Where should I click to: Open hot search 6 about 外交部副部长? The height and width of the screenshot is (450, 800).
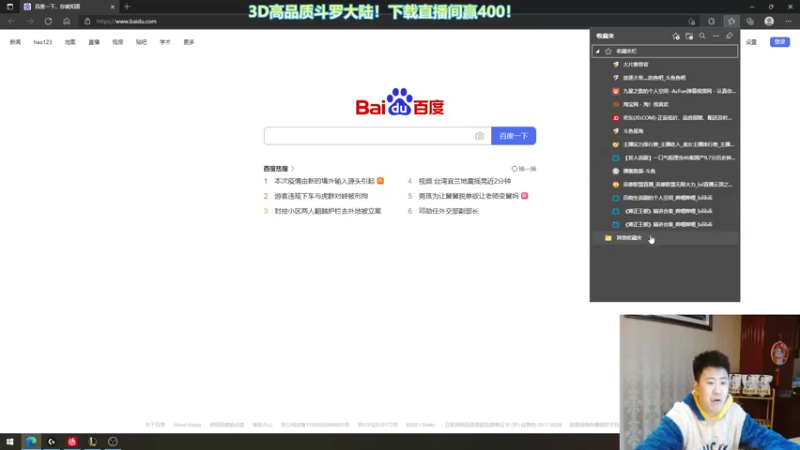[448, 211]
